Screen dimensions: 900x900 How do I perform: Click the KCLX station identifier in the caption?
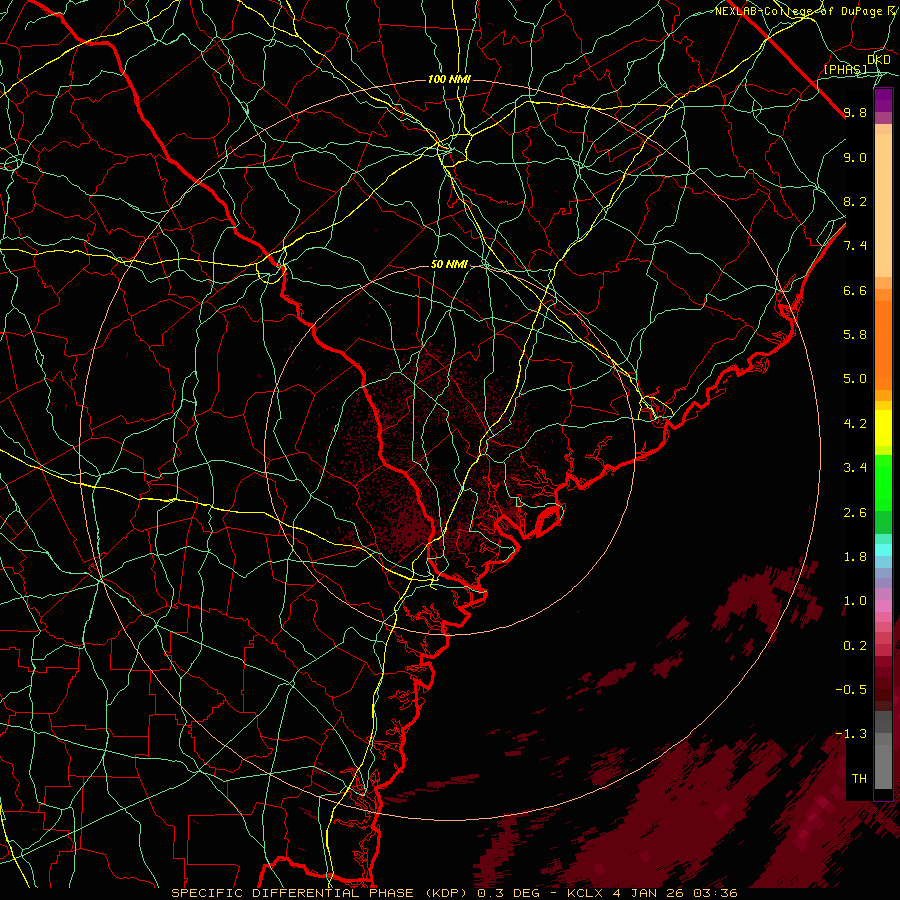[584, 893]
